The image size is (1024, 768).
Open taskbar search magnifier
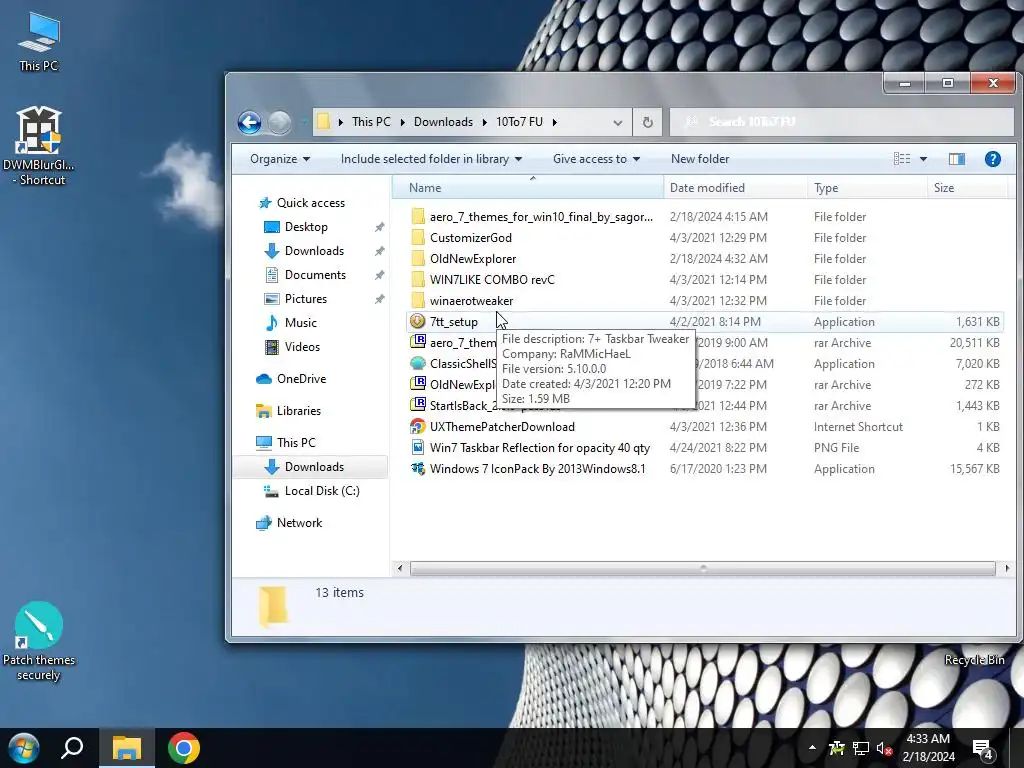point(72,748)
